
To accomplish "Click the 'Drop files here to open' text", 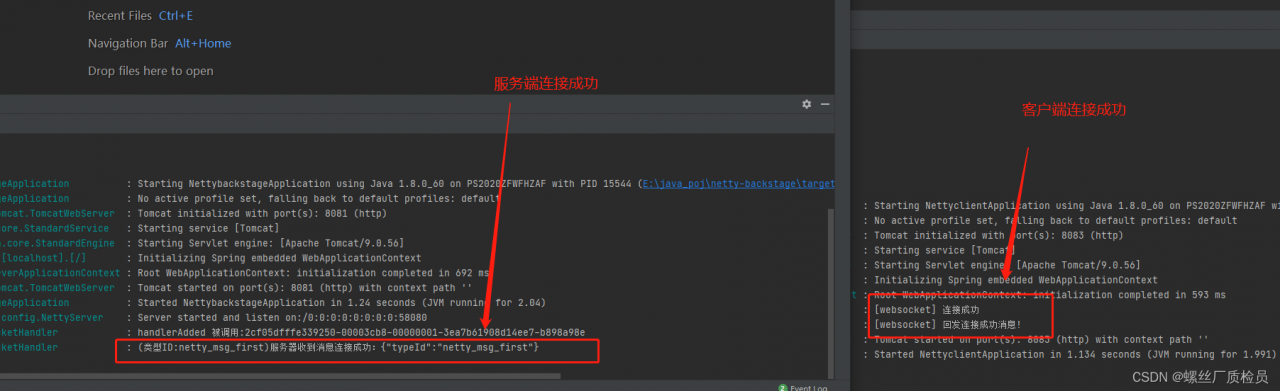I will [x=150, y=71].
